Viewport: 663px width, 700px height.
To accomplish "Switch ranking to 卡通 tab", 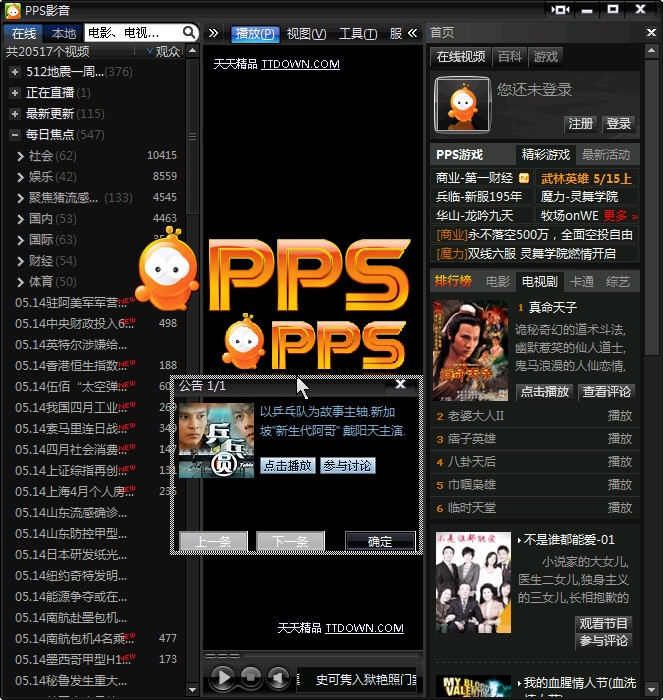I will click(x=582, y=281).
